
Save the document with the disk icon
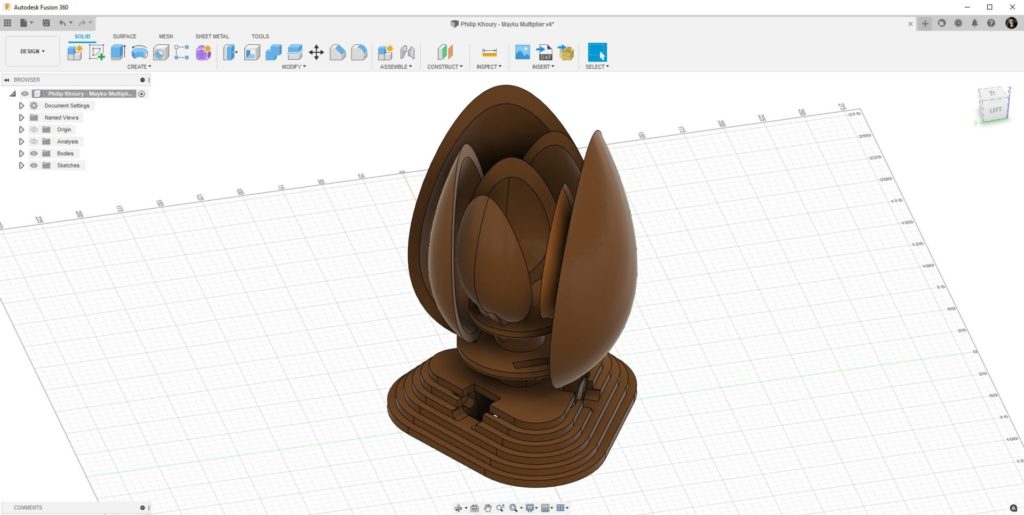[46, 23]
